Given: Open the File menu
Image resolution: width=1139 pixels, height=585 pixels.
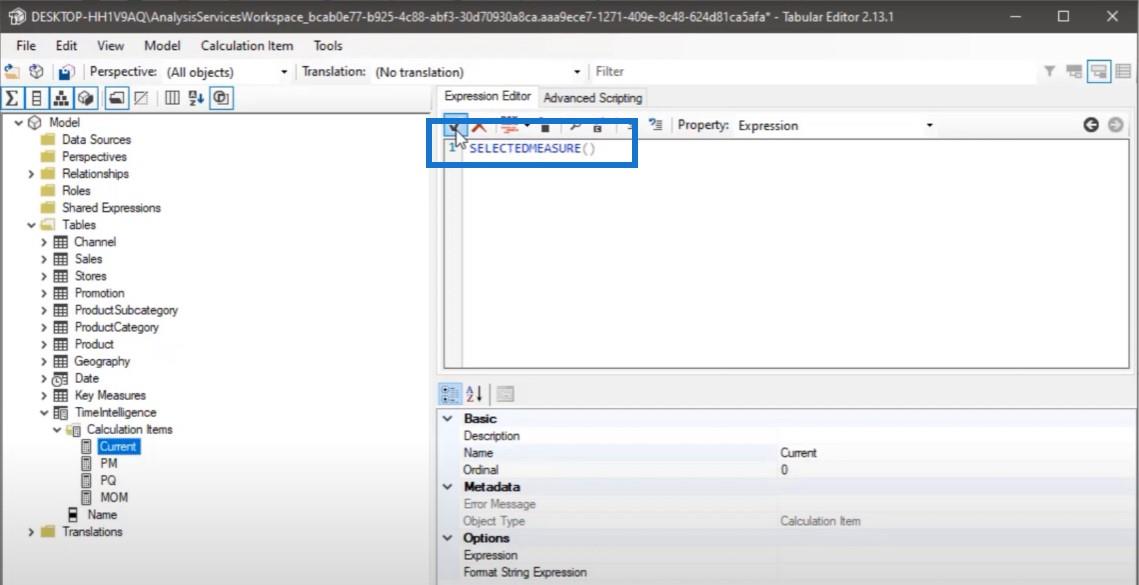Looking at the screenshot, I should (25, 46).
